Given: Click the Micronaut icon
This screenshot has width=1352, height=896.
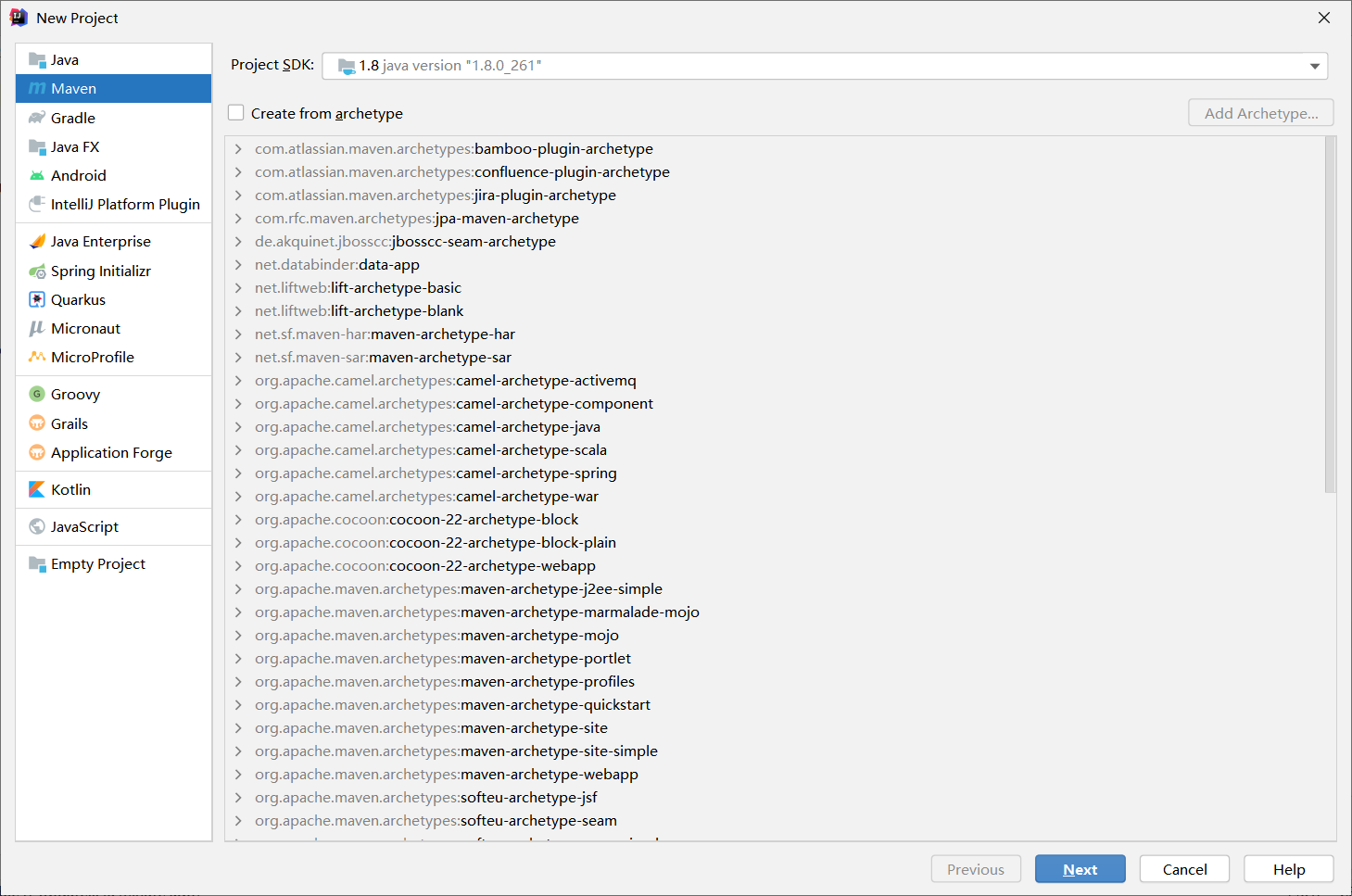Looking at the screenshot, I should pos(37,328).
